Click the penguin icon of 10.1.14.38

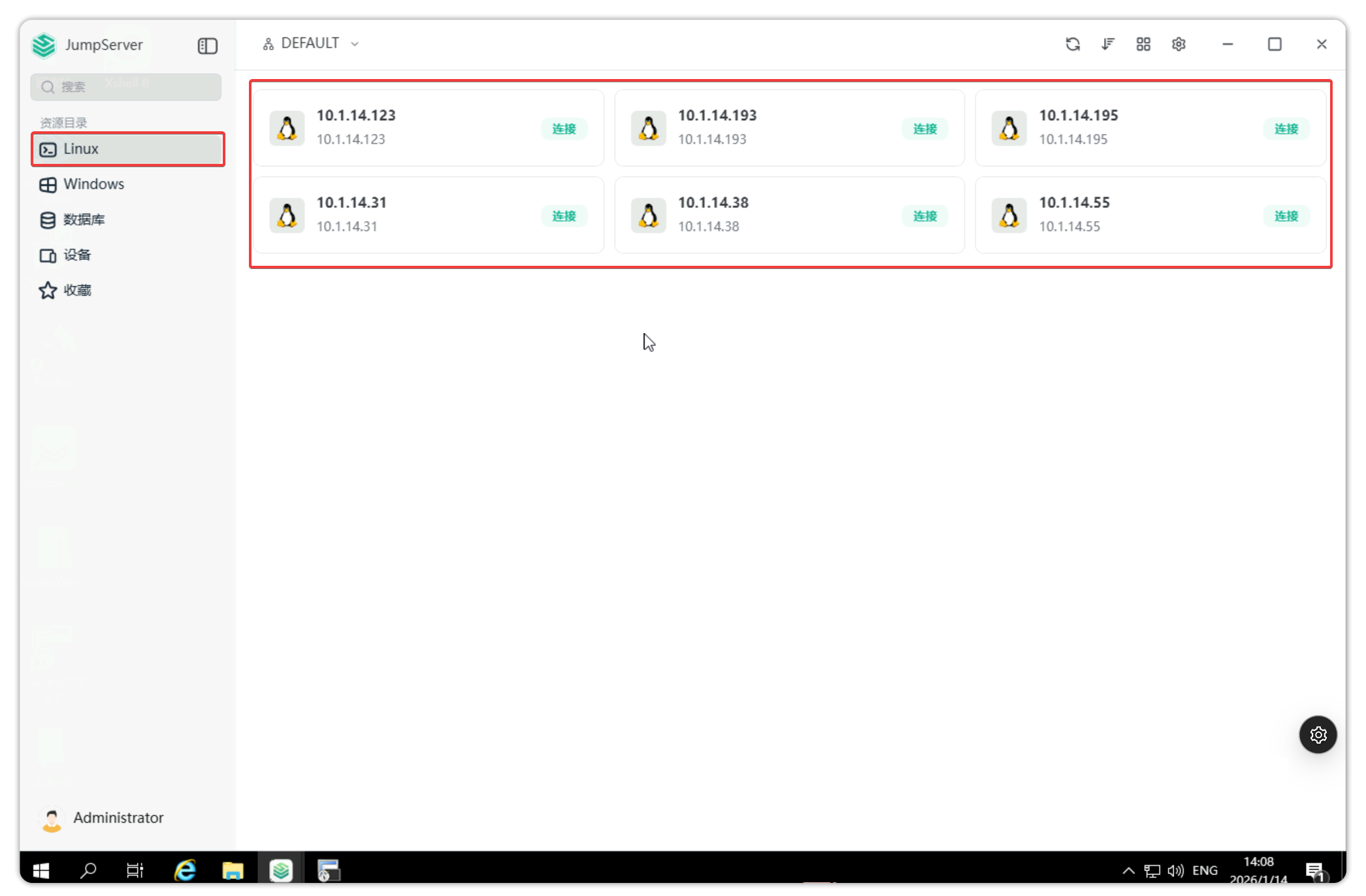click(x=648, y=216)
